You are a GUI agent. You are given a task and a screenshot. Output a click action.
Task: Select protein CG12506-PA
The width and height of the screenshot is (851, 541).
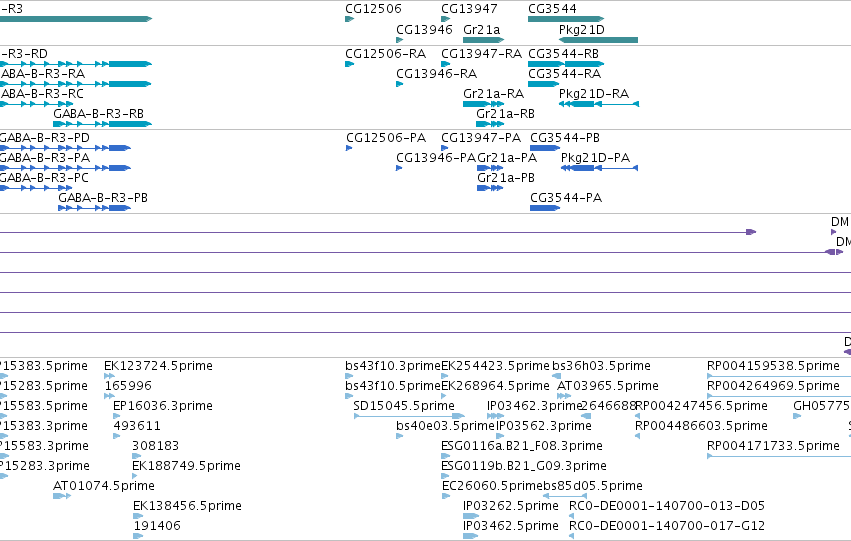click(386, 138)
